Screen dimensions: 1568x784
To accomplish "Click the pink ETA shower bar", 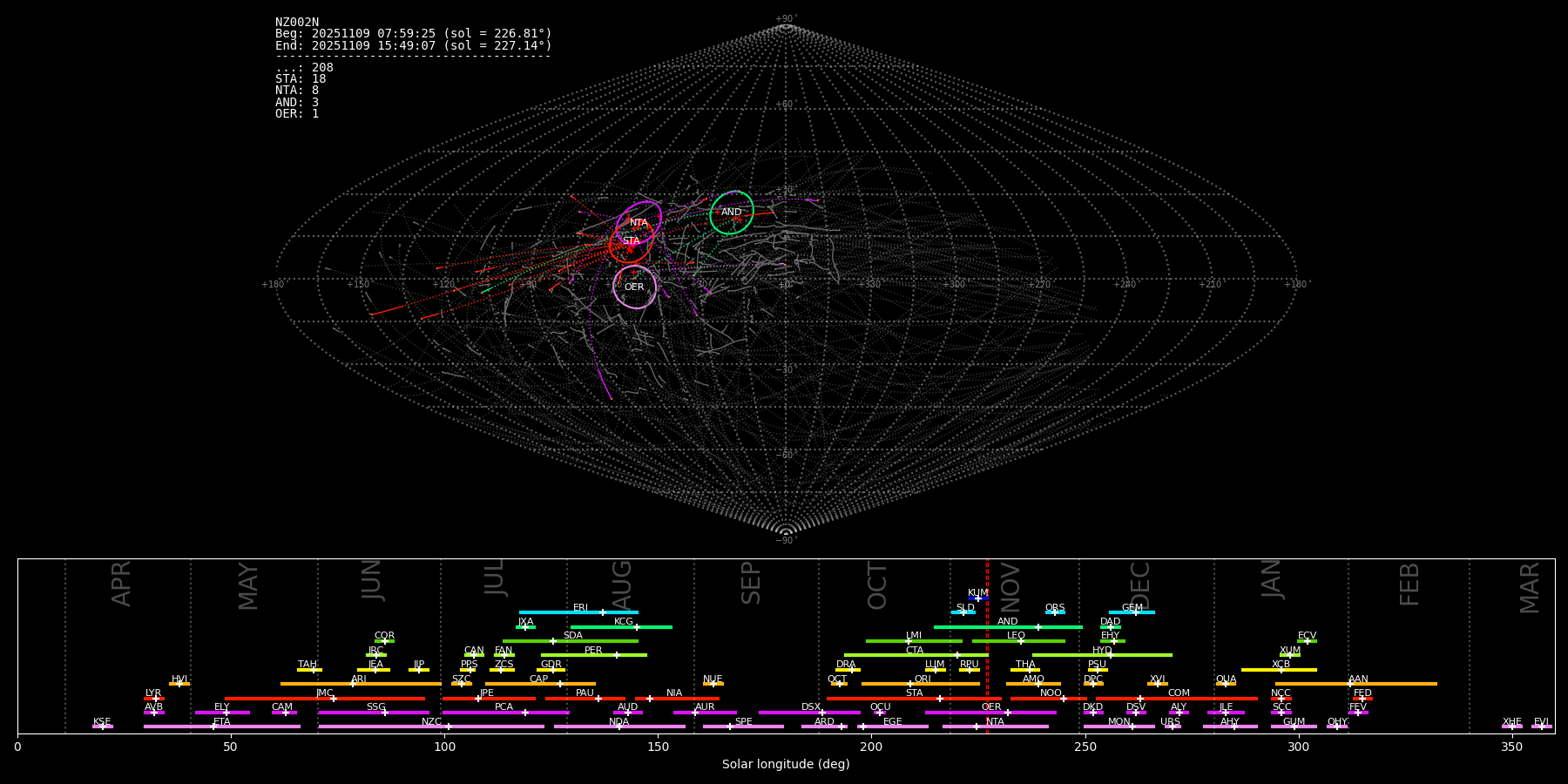I will (222, 727).
